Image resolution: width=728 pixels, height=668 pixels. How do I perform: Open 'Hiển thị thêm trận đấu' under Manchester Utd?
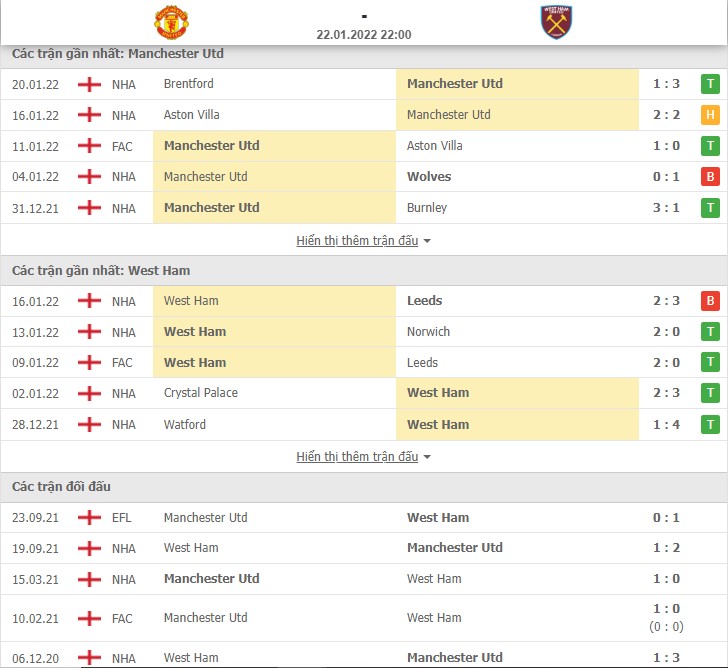tap(357, 240)
